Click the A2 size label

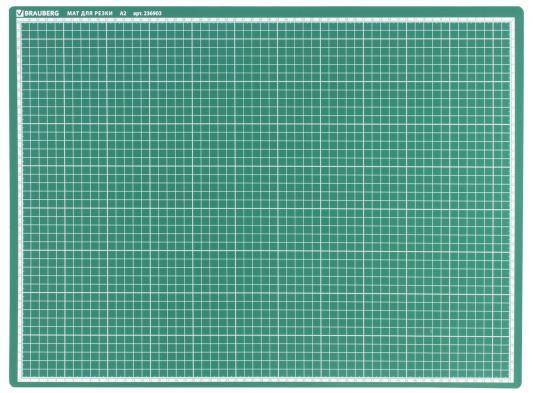pos(123,13)
